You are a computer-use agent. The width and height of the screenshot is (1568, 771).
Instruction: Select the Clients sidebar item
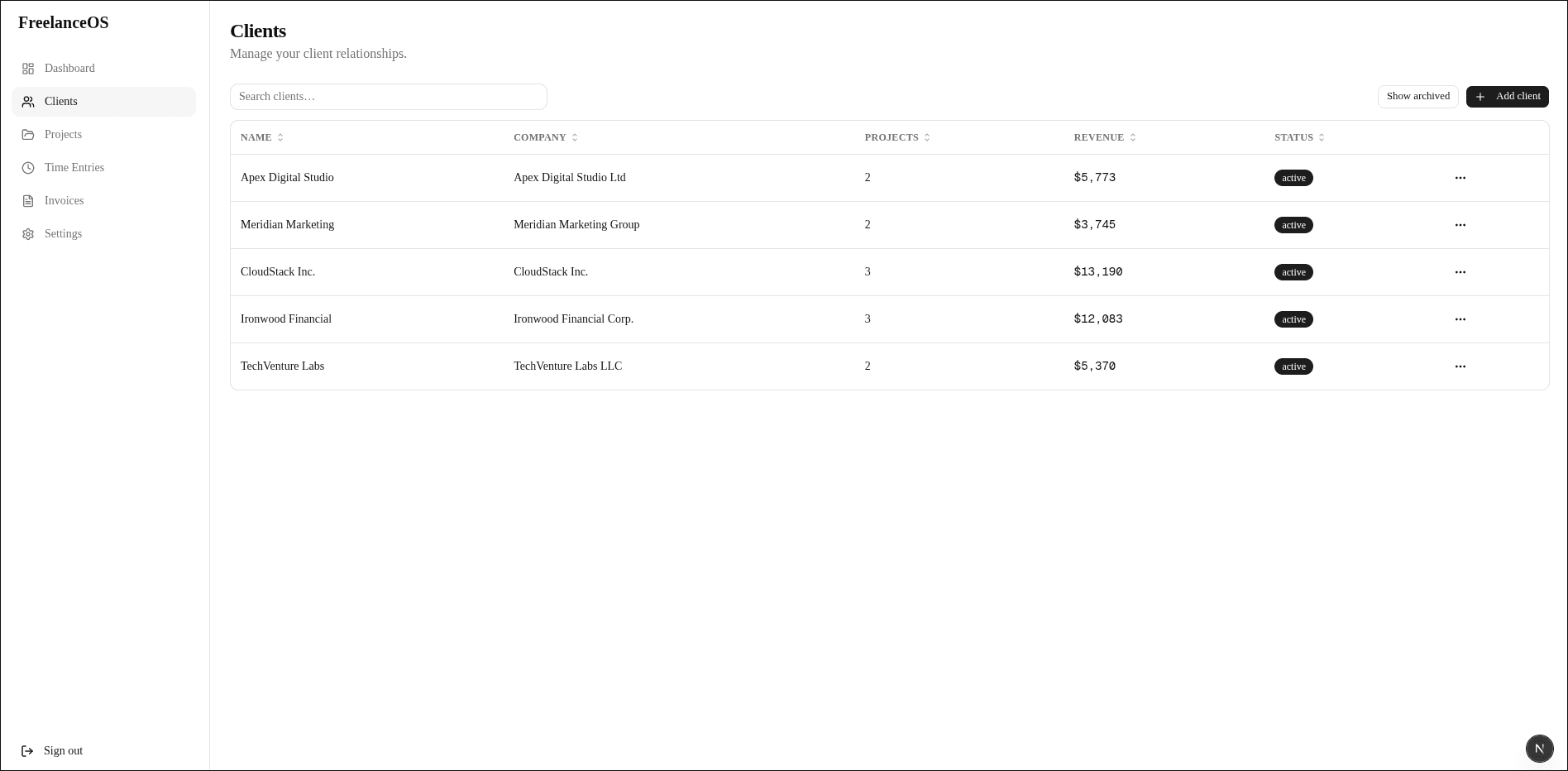pyautogui.click(x=103, y=102)
